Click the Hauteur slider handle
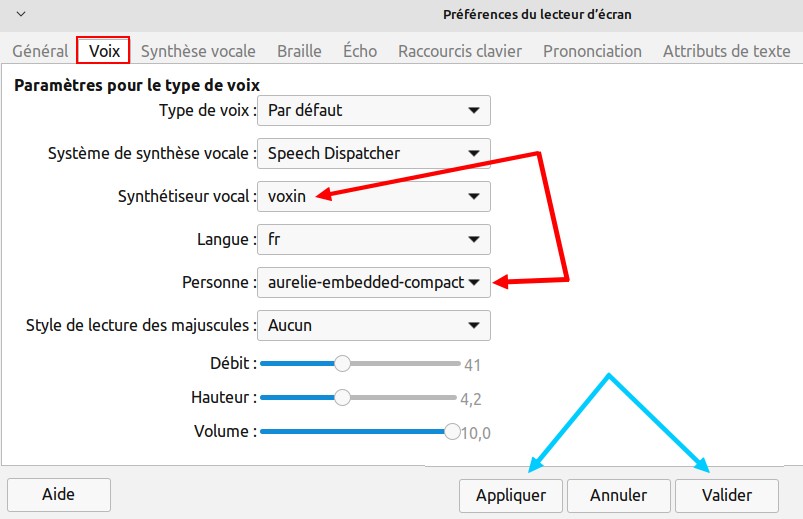The image size is (803, 519). click(342, 397)
